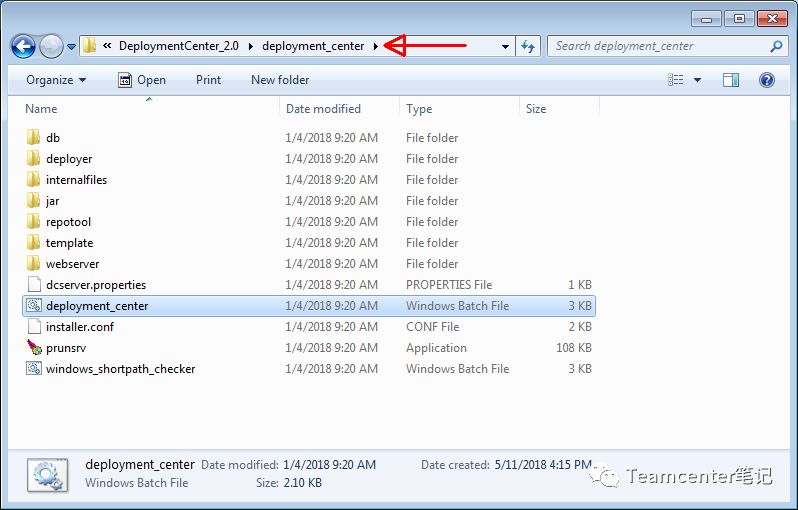Select DeploymentCenter_2.0 in the breadcrumb path

click(178, 46)
